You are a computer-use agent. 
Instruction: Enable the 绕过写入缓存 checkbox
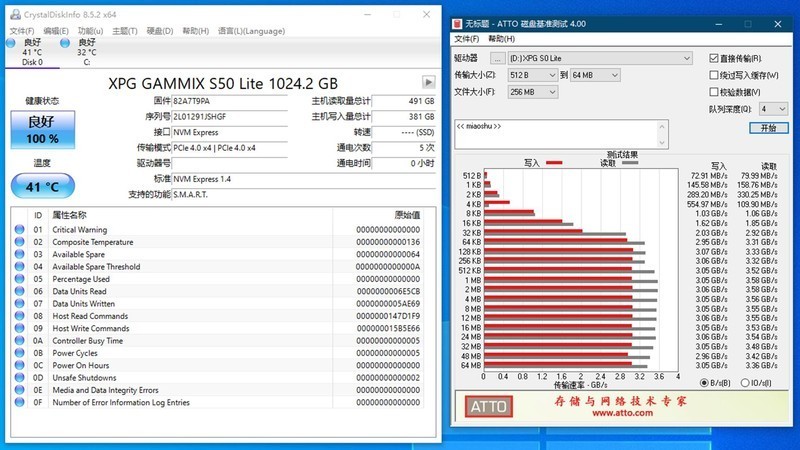click(x=714, y=75)
